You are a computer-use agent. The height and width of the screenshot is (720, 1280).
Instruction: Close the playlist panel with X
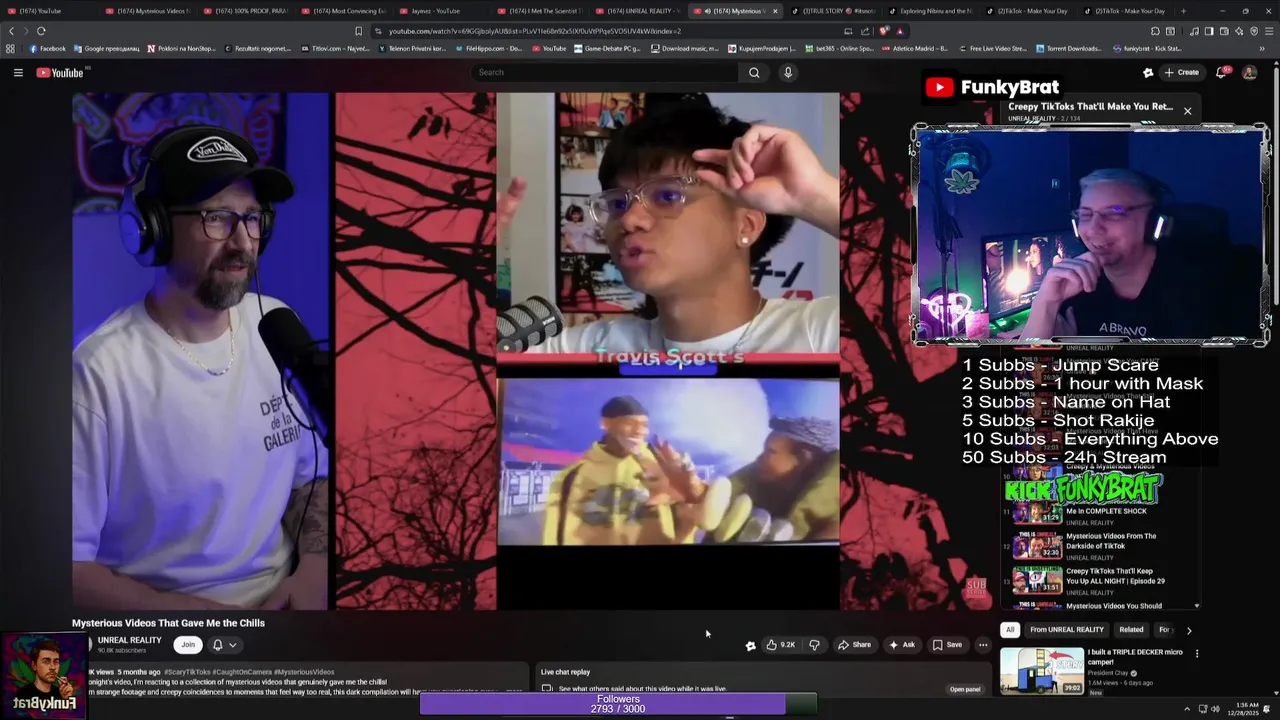click(x=1187, y=111)
